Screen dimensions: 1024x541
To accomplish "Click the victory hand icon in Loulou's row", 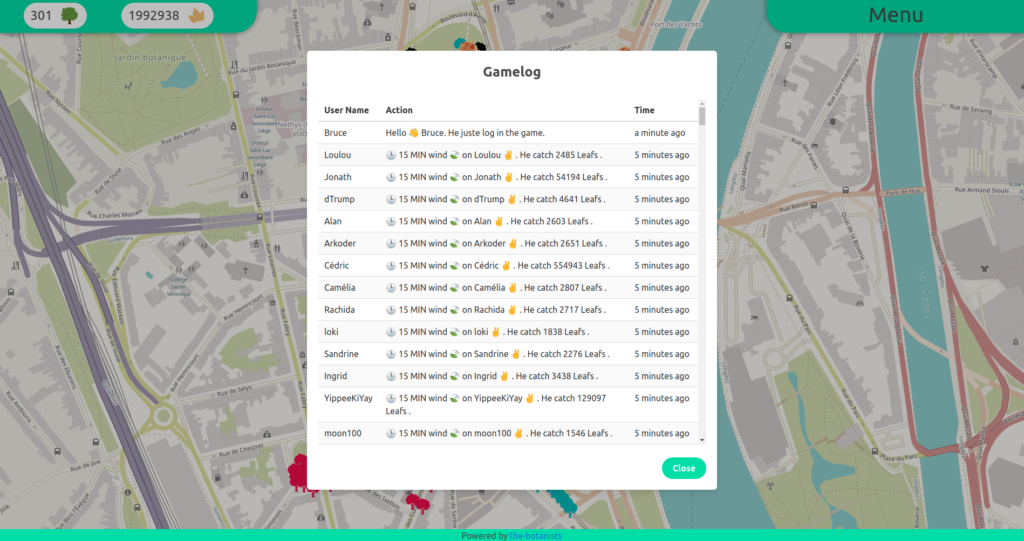I will coord(508,155).
